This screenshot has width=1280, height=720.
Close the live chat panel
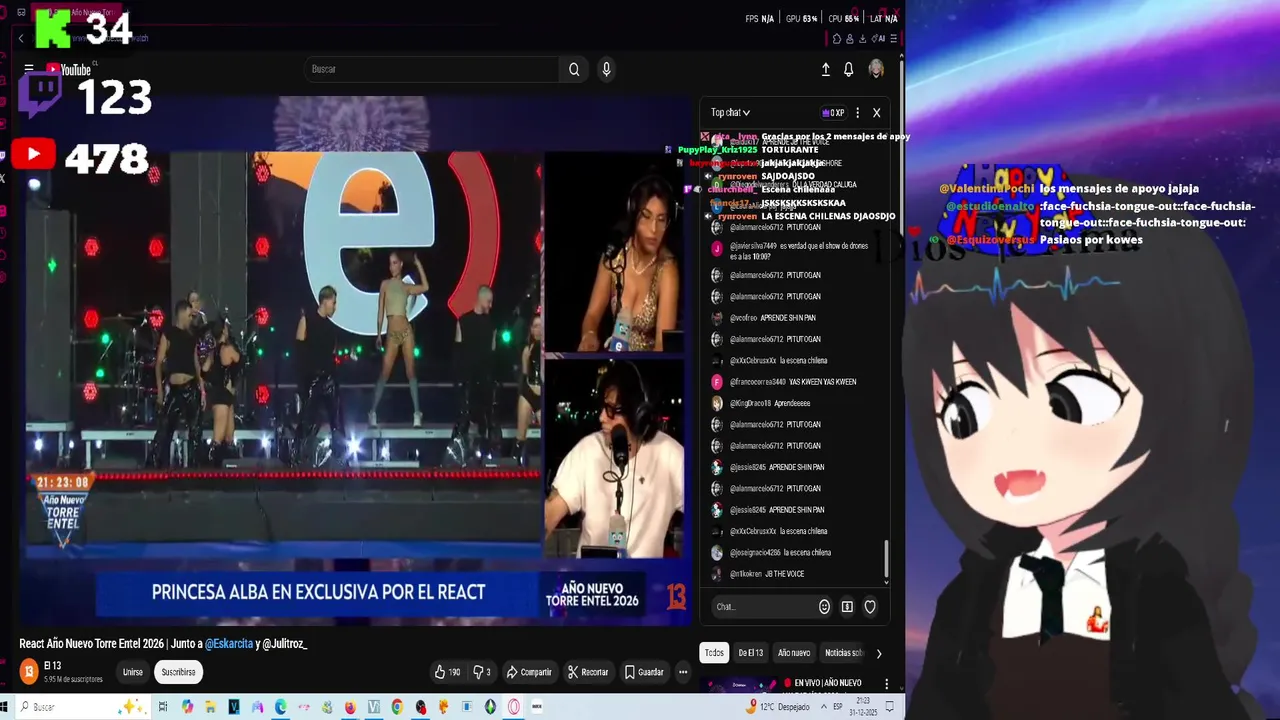click(876, 113)
